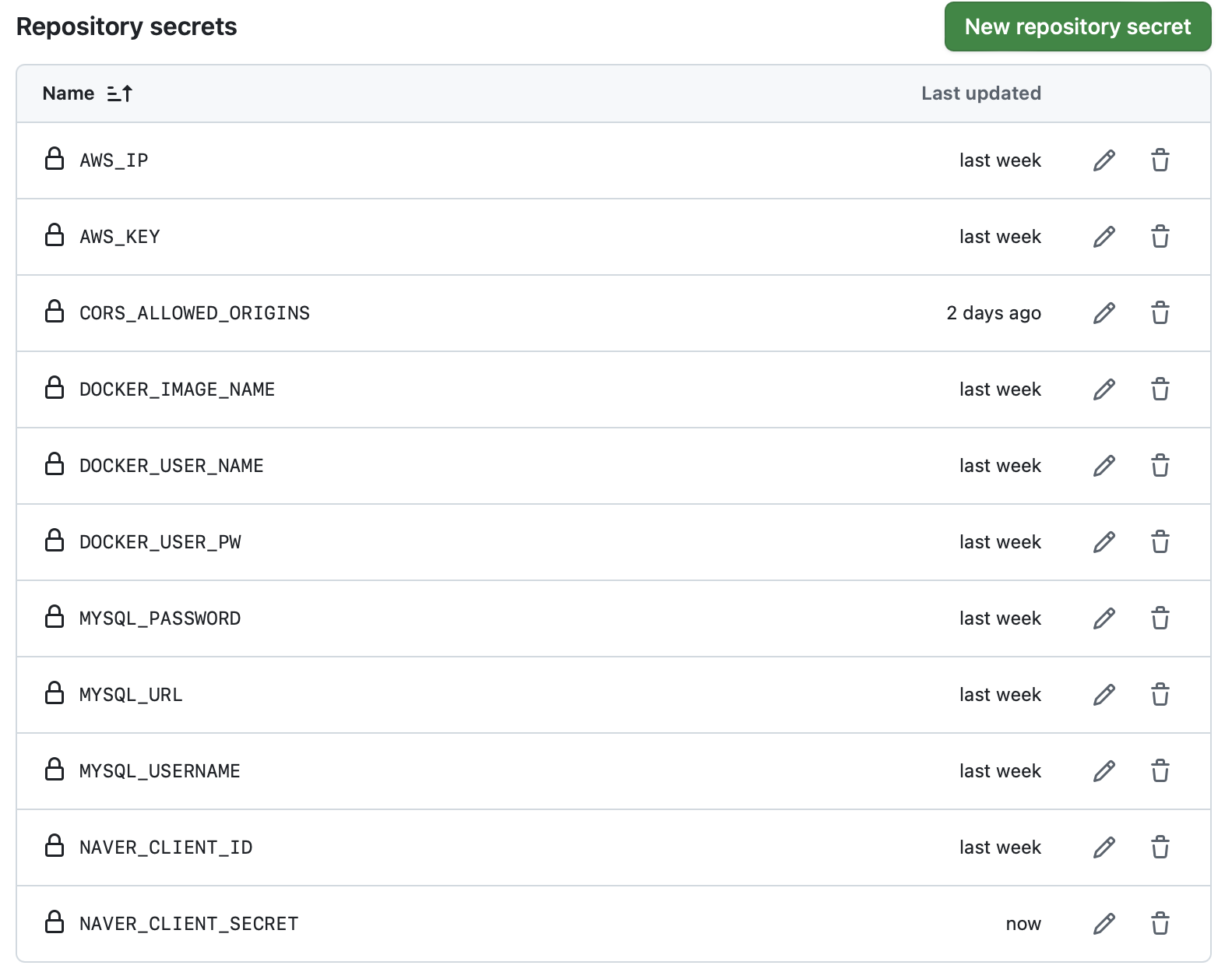This screenshot has height=969, width=1232.
Task: Click the New repository secret button
Action: click(1078, 26)
